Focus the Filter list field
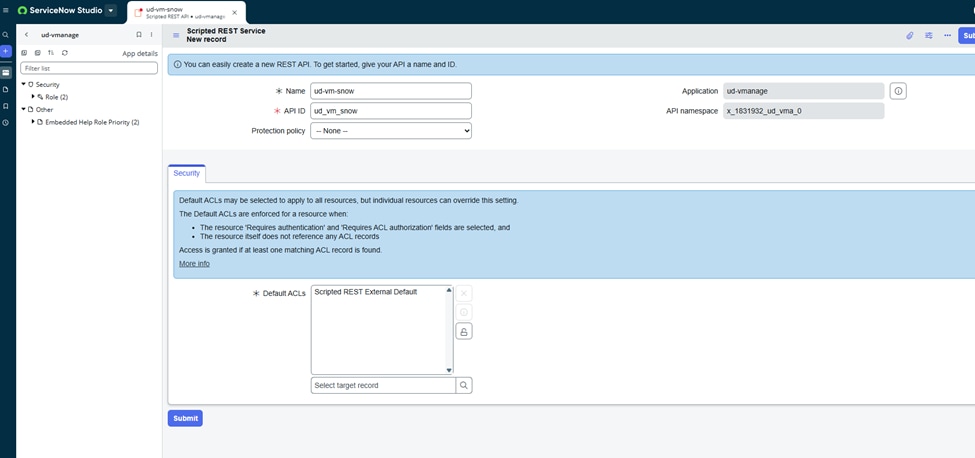Image resolution: width=975 pixels, height=458 pixels. pyautogui.click(x=89, y=68)
